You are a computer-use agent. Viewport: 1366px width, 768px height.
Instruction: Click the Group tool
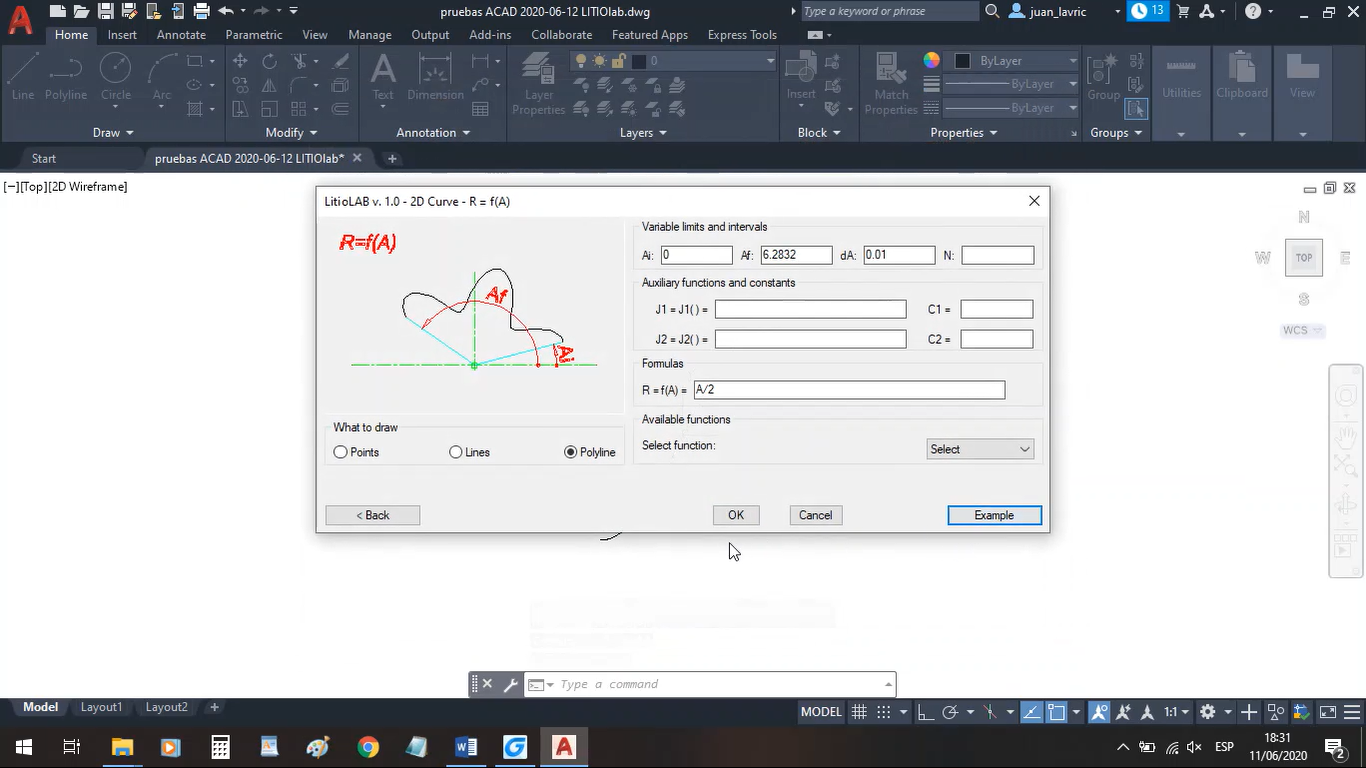click(1103, 76)
